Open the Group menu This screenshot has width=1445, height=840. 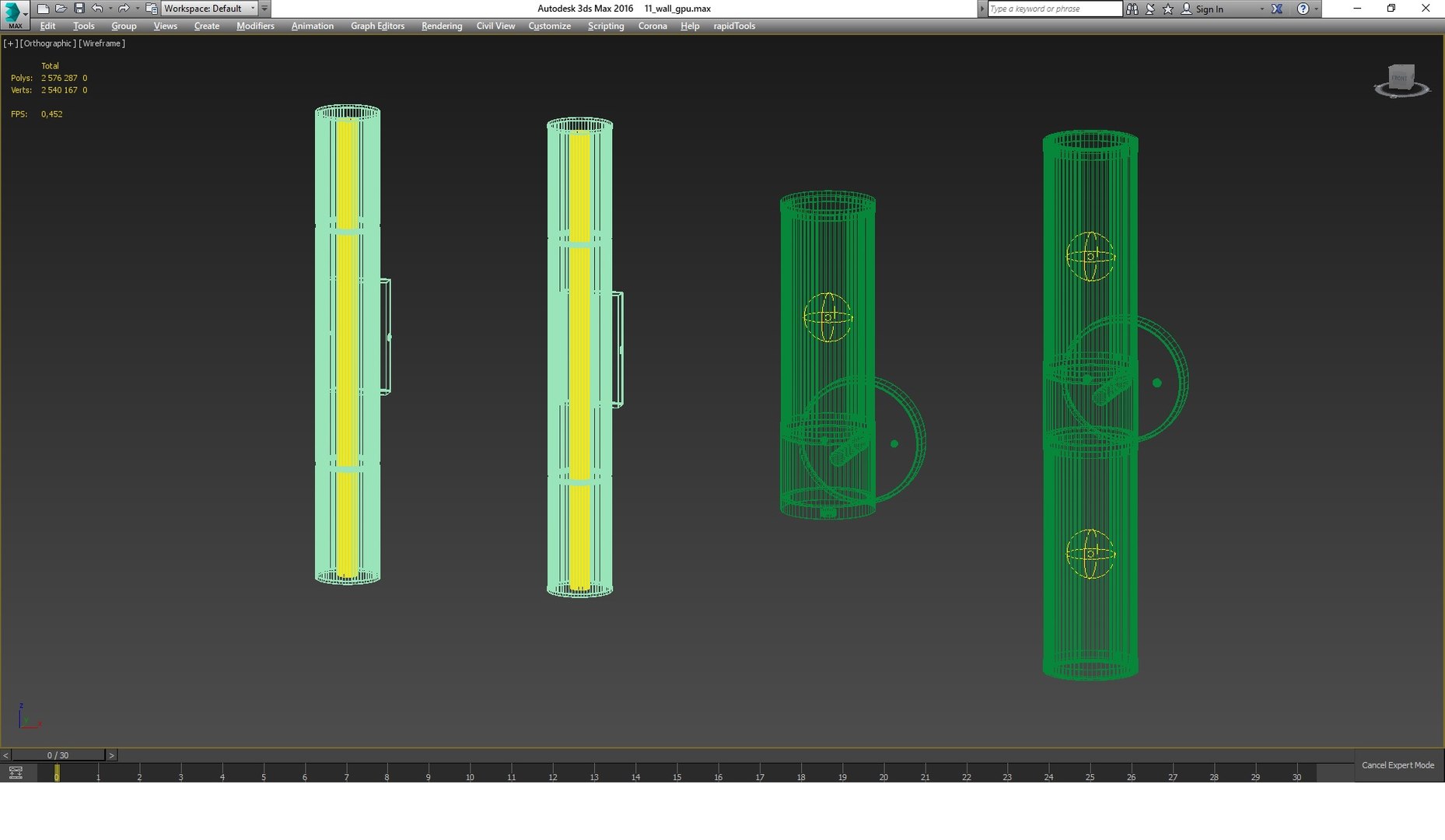tap(124, 26)
